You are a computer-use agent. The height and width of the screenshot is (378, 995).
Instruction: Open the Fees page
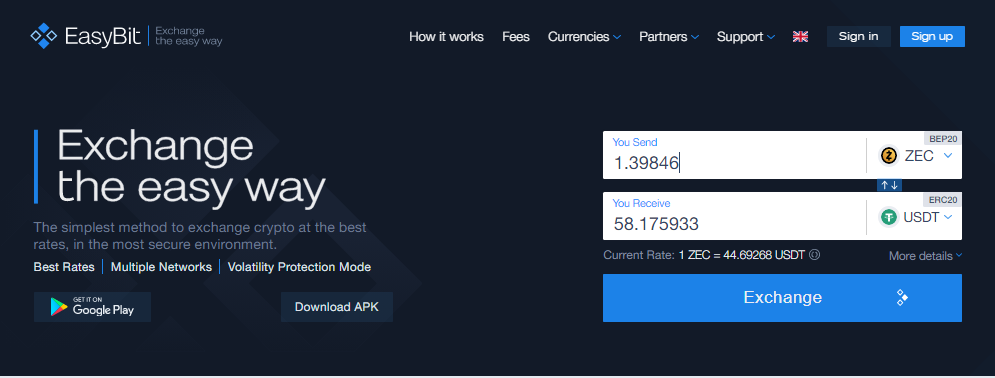tap(516, 37)
